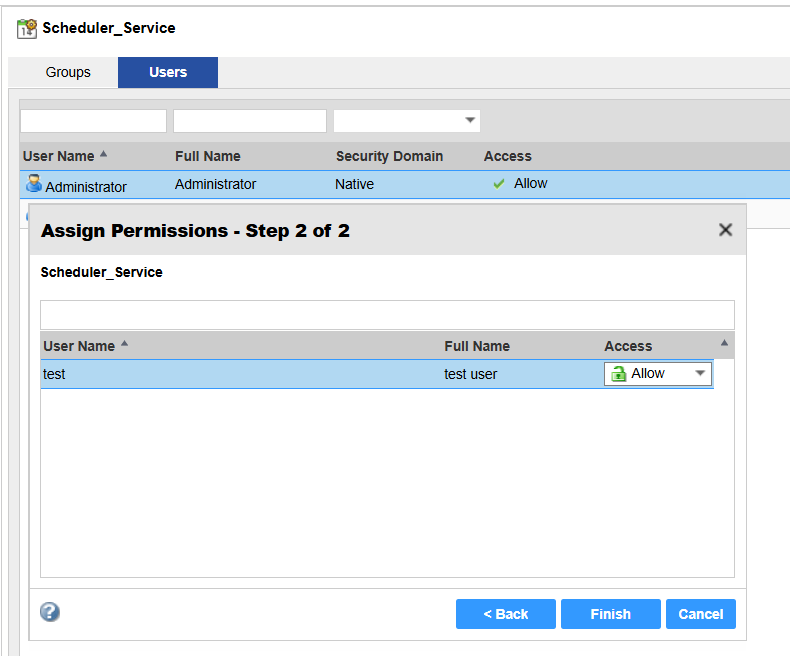Screen dimensions: 790x656
Task: Sort background table by User Name
Action: [x=64, y=156]
